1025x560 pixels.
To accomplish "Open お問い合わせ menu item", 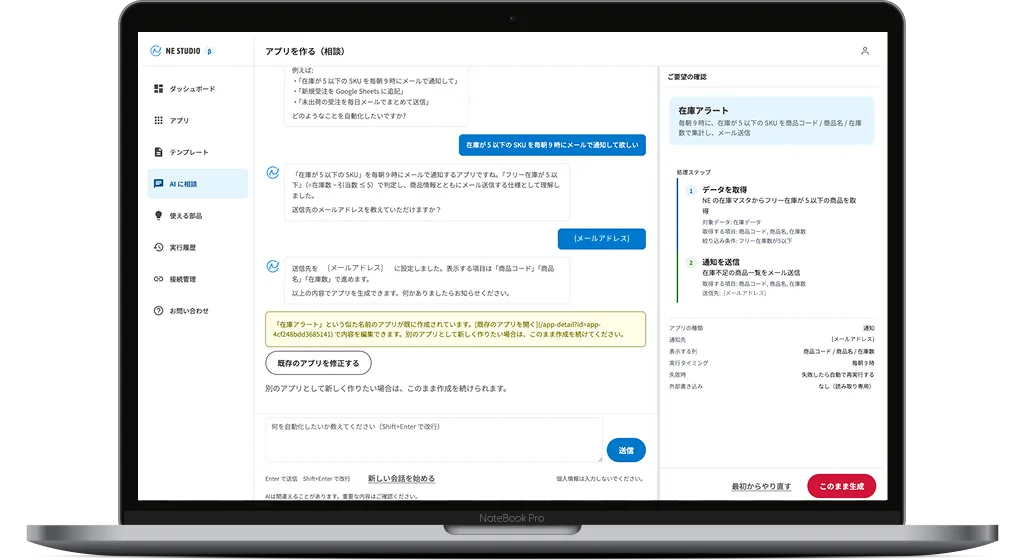I will (x=198, y=311).
